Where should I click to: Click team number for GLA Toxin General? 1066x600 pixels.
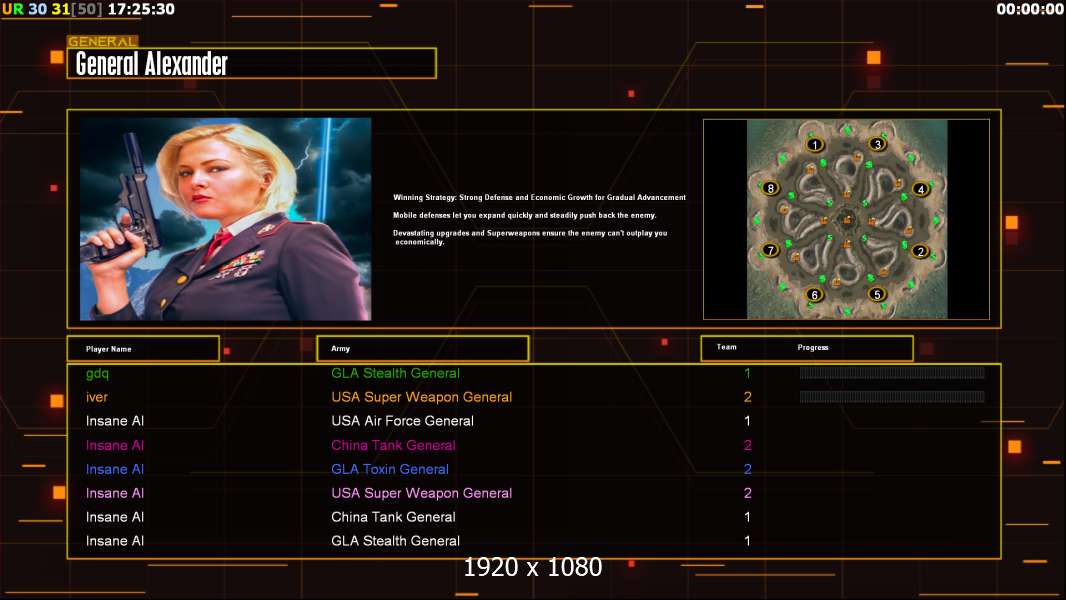[747, 469]
